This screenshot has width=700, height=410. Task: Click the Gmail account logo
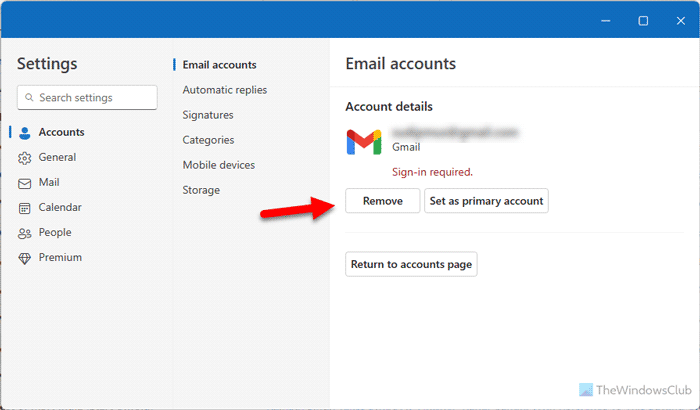pyautogui.click(x=364, y=142)
